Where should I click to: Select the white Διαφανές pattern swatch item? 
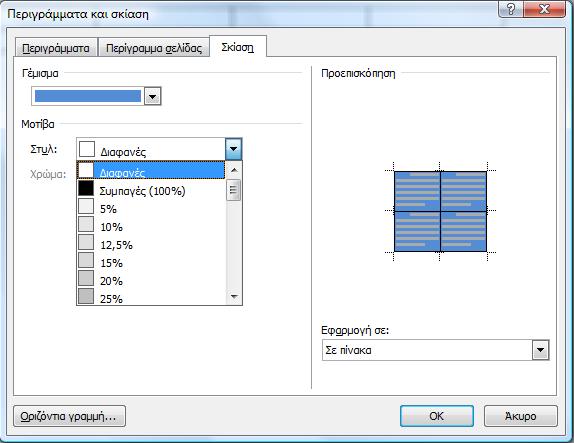pyautogui.click(x=151, y=170)
